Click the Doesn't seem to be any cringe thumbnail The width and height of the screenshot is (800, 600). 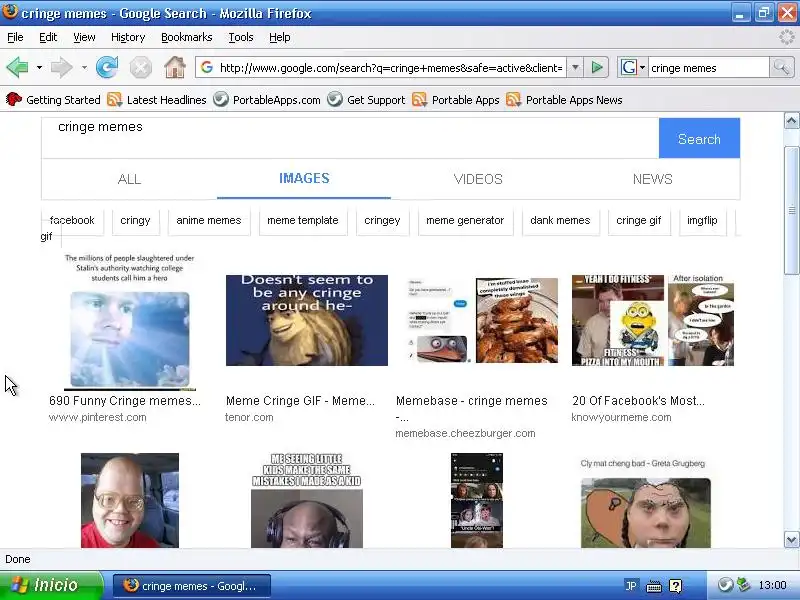[307, 320]
